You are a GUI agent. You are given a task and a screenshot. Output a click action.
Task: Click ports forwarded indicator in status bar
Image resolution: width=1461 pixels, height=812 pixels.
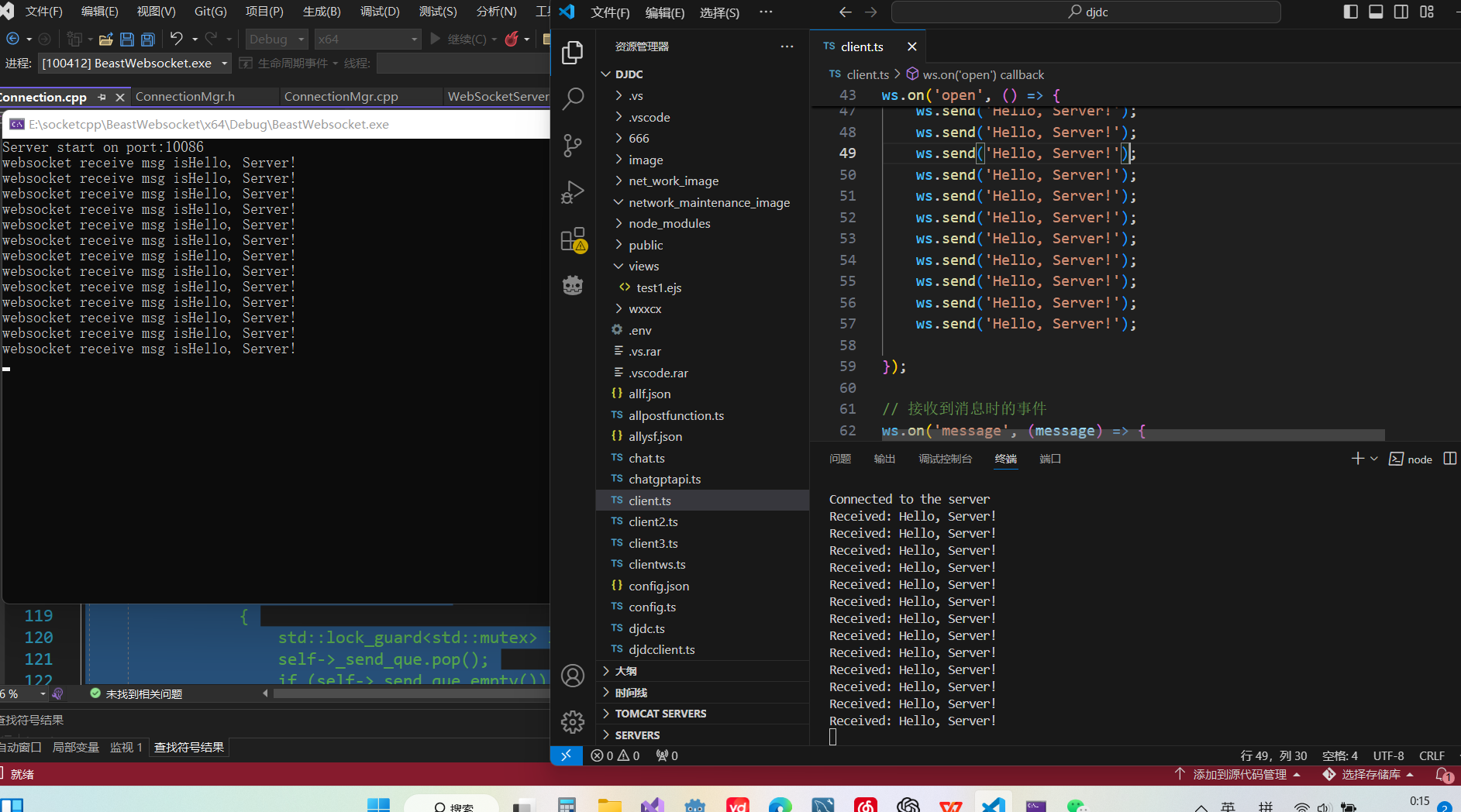click(x=667, y=755)
